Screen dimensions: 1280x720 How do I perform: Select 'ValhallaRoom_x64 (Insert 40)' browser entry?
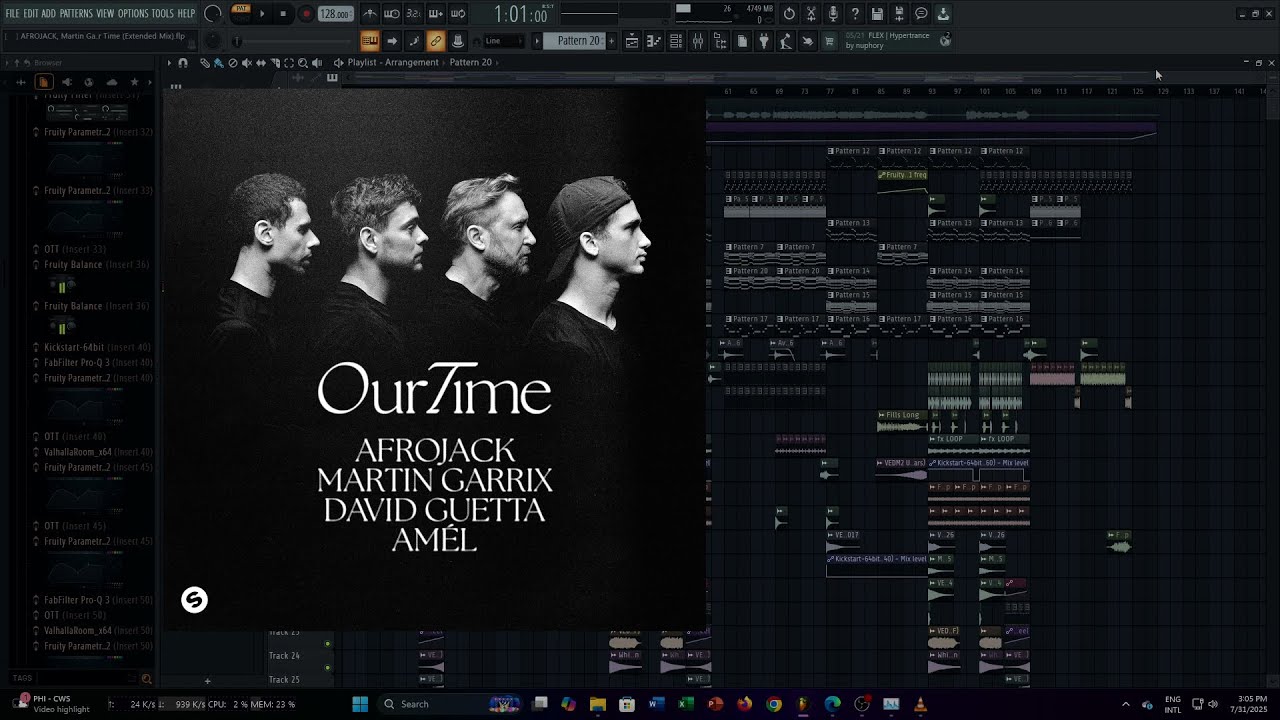(98, 452)
